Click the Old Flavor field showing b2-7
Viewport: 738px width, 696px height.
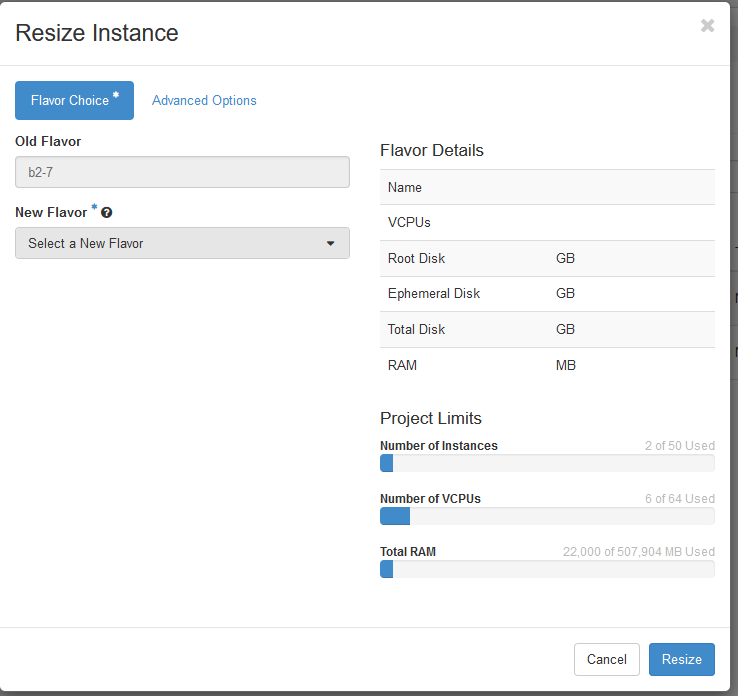tap(182, 172)
